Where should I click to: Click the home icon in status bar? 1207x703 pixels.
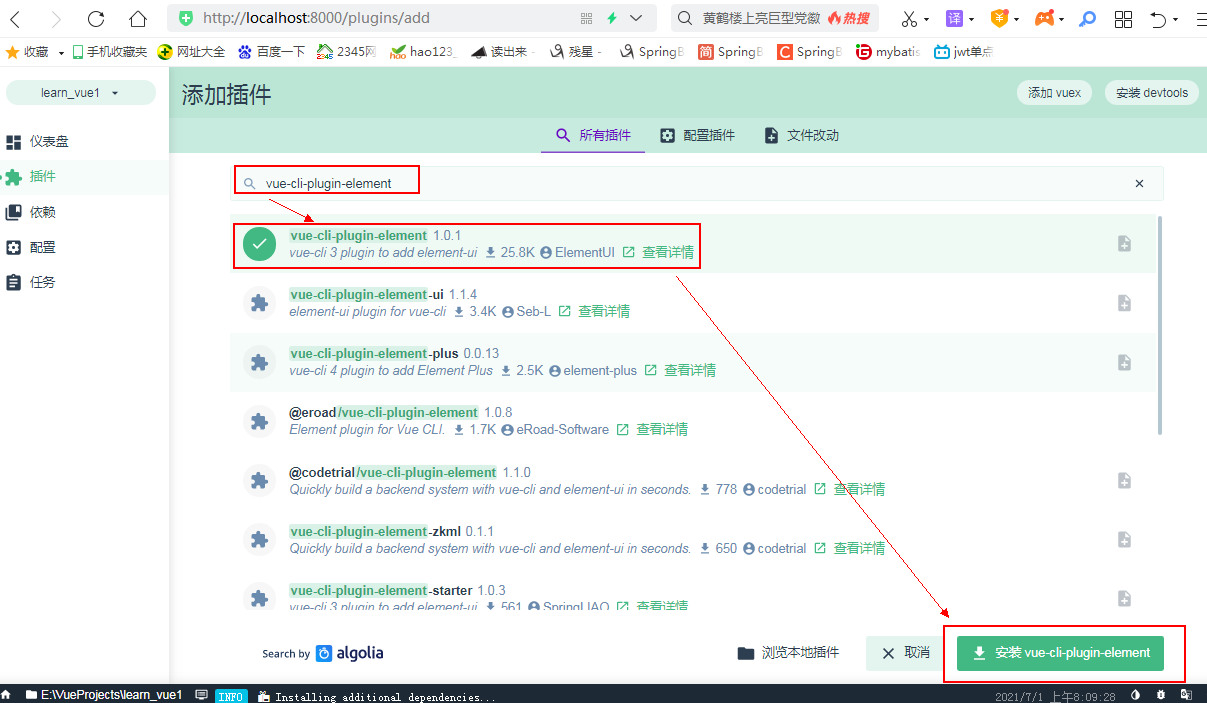7,695
